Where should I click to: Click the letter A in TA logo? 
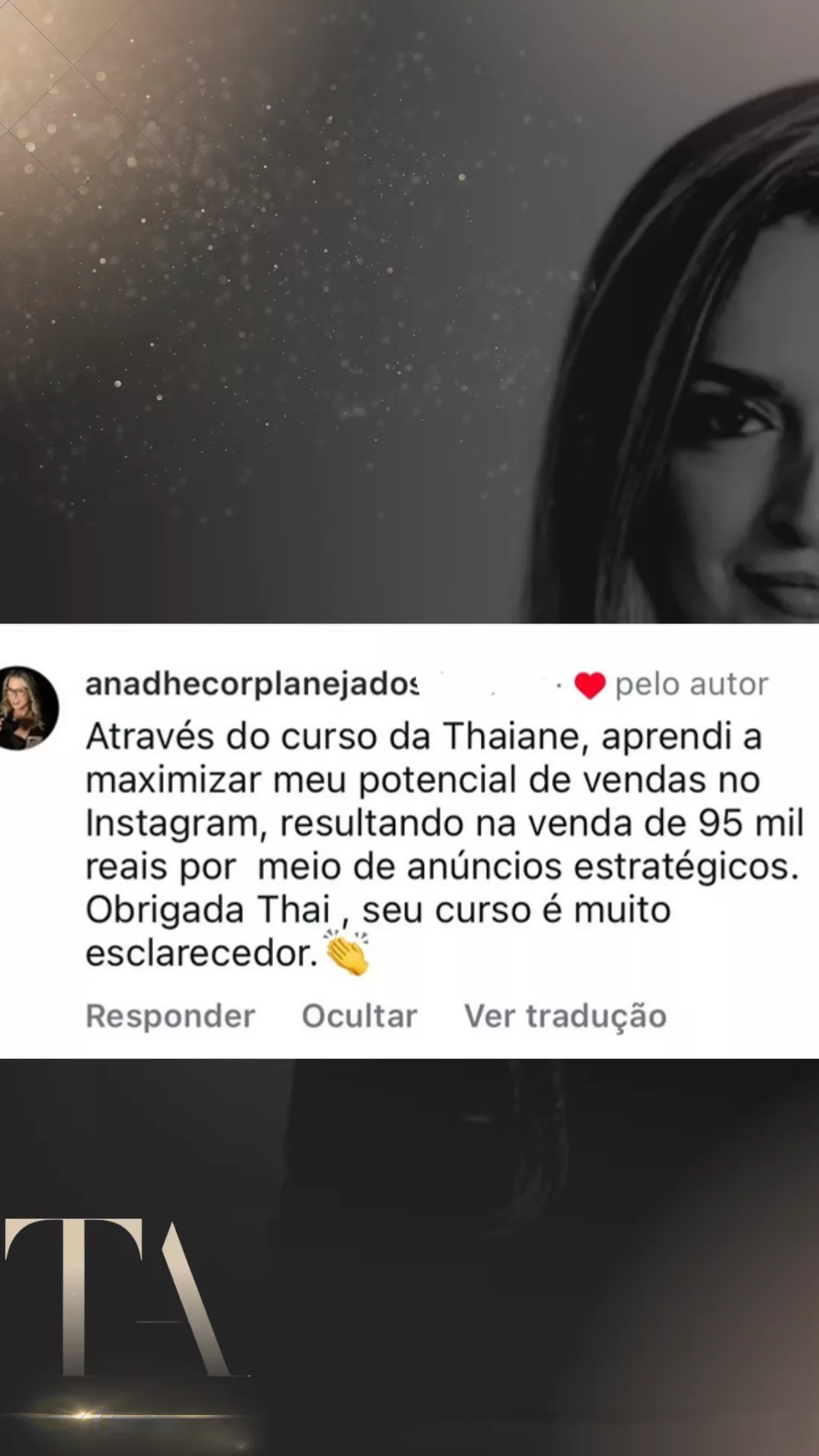[x=186, y=1298]
